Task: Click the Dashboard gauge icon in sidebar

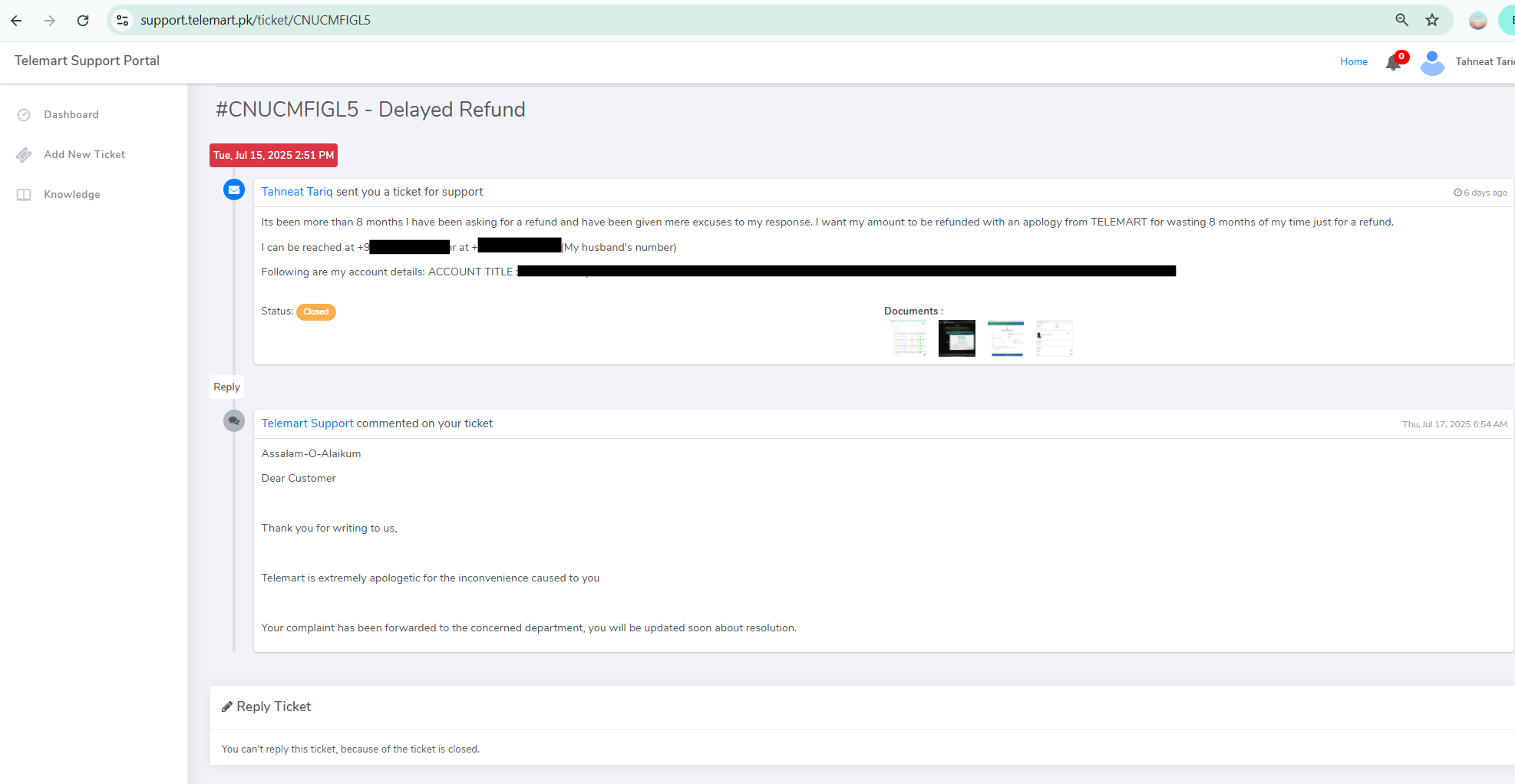Action: tap(24, 114)
